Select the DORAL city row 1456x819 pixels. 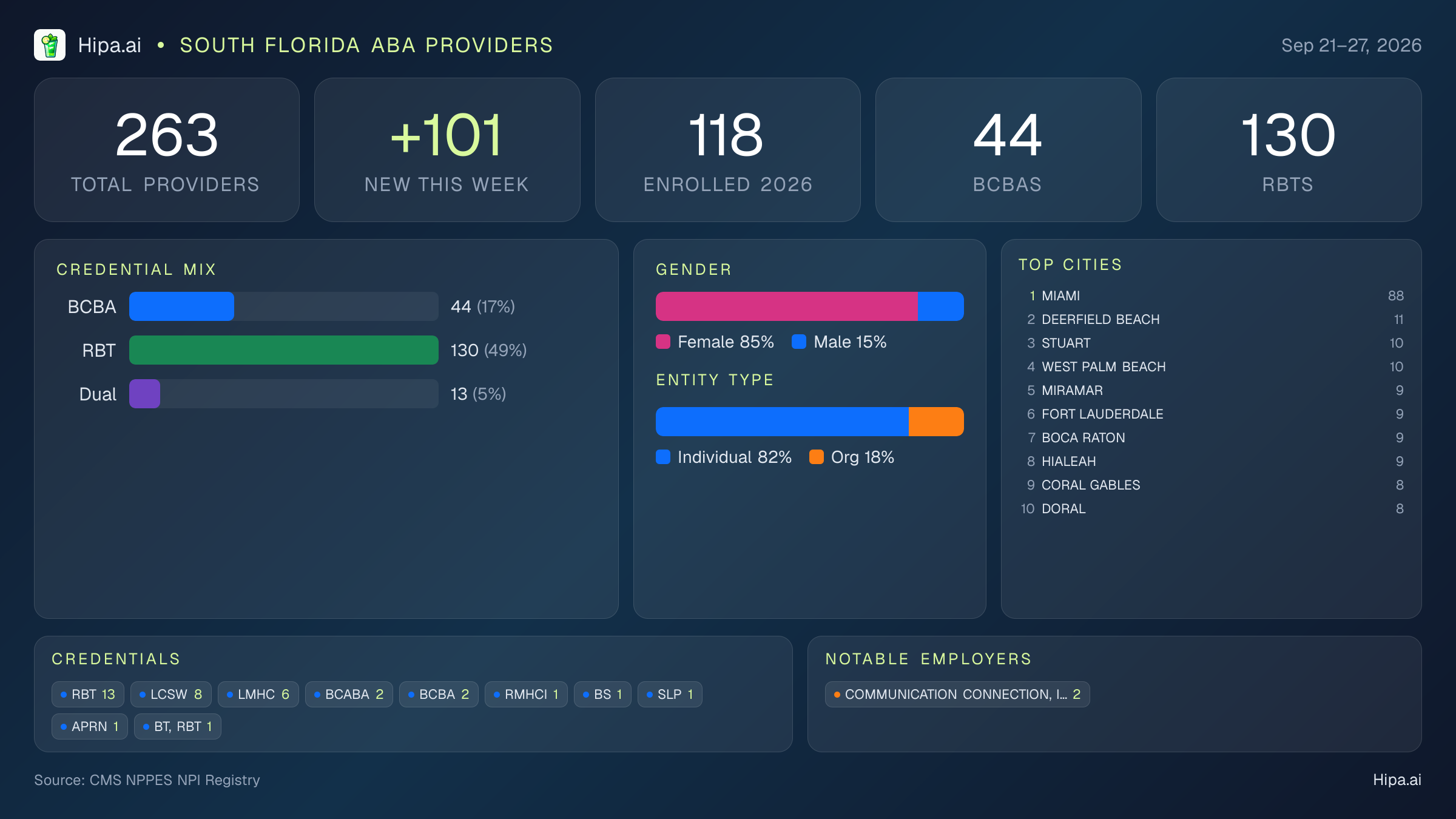pos(1212,508)
